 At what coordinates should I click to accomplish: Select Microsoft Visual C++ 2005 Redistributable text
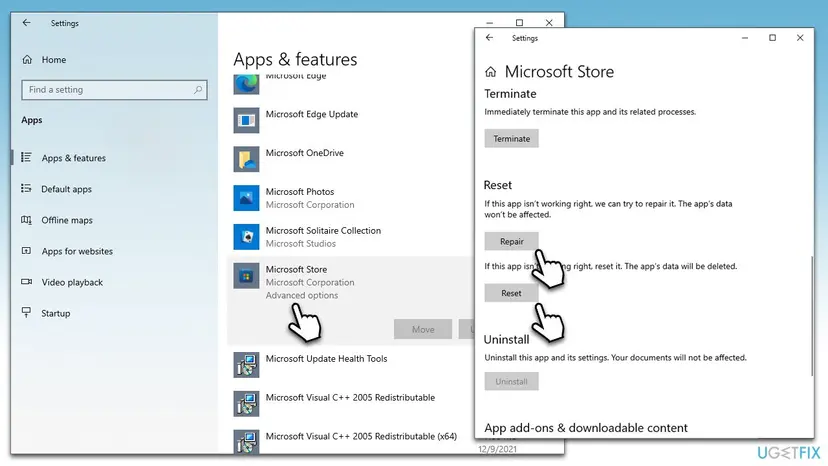coord(350,397)
